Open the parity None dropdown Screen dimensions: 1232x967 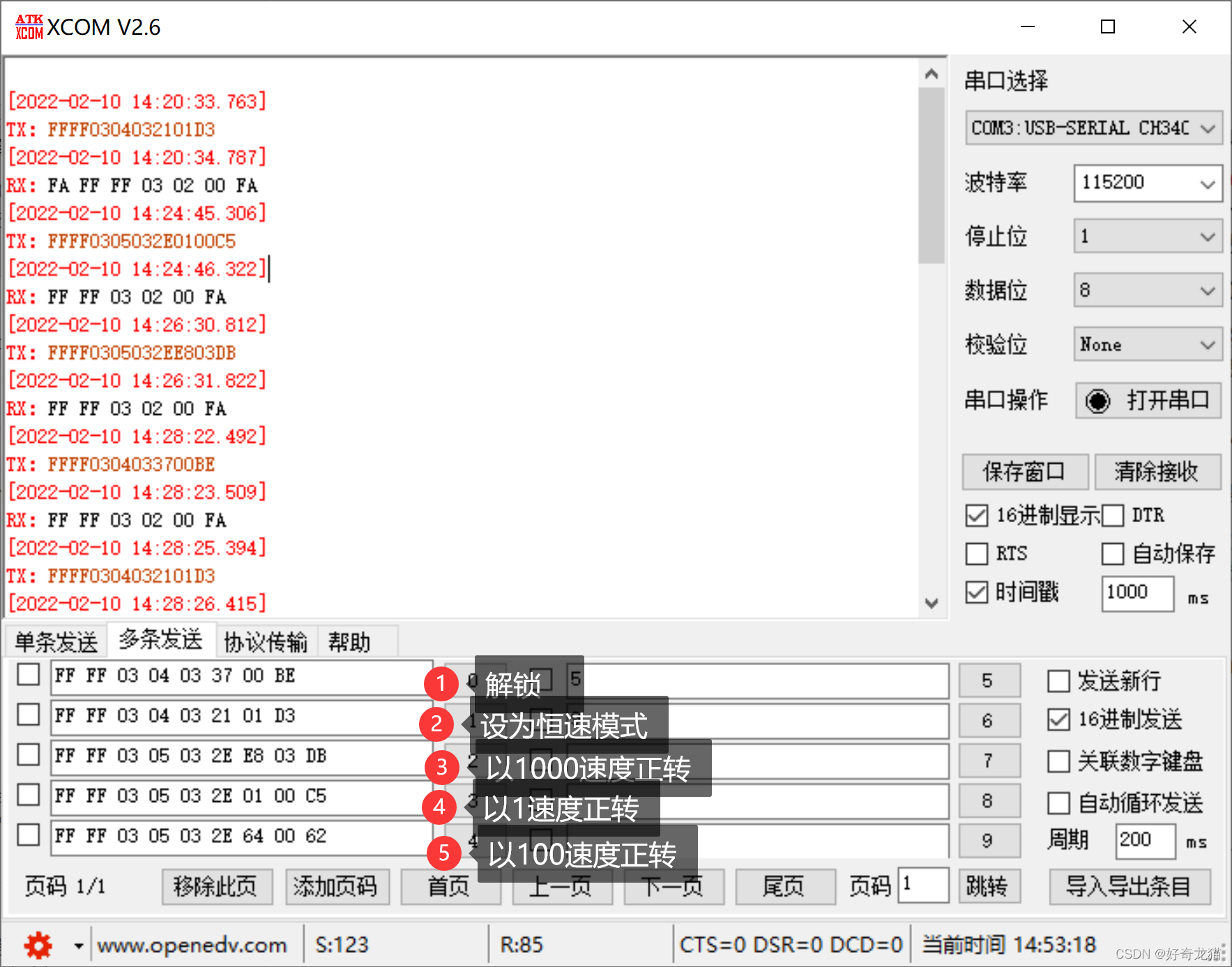click(x=1148, y=344)
